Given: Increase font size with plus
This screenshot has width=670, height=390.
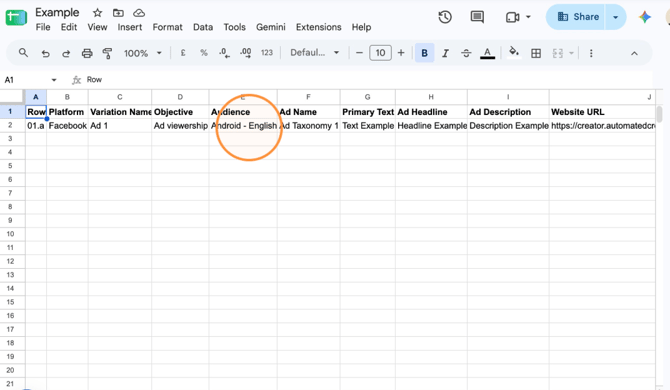Looking at the screenshot, I should [401, 53].
